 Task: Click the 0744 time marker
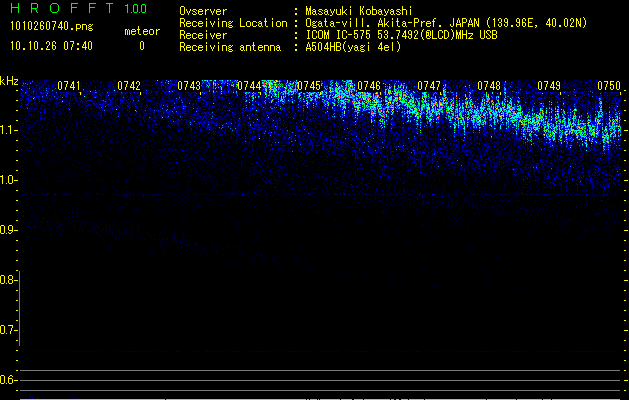click(x=249, y=86)
